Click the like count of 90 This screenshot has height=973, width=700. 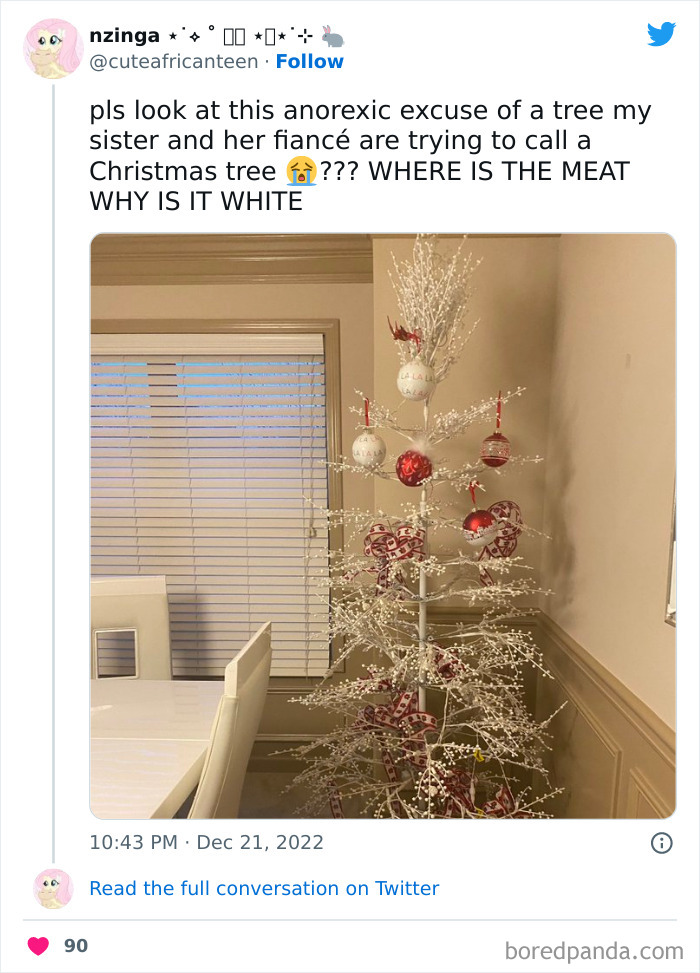[x=76, y=945]
